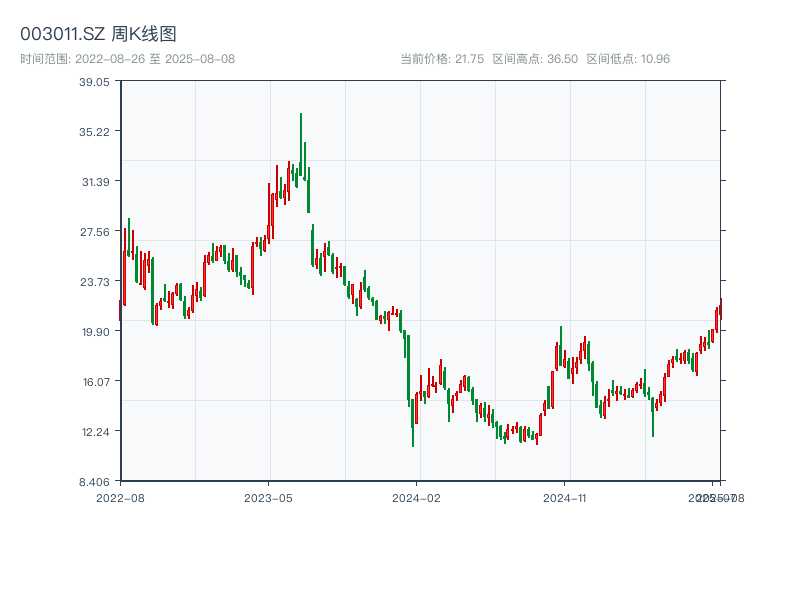Image resolution: width=800 pixels, height=600 pixels.
Task: Select the 2024-02 x-axis date label
Action: click(x=417, y=497)
